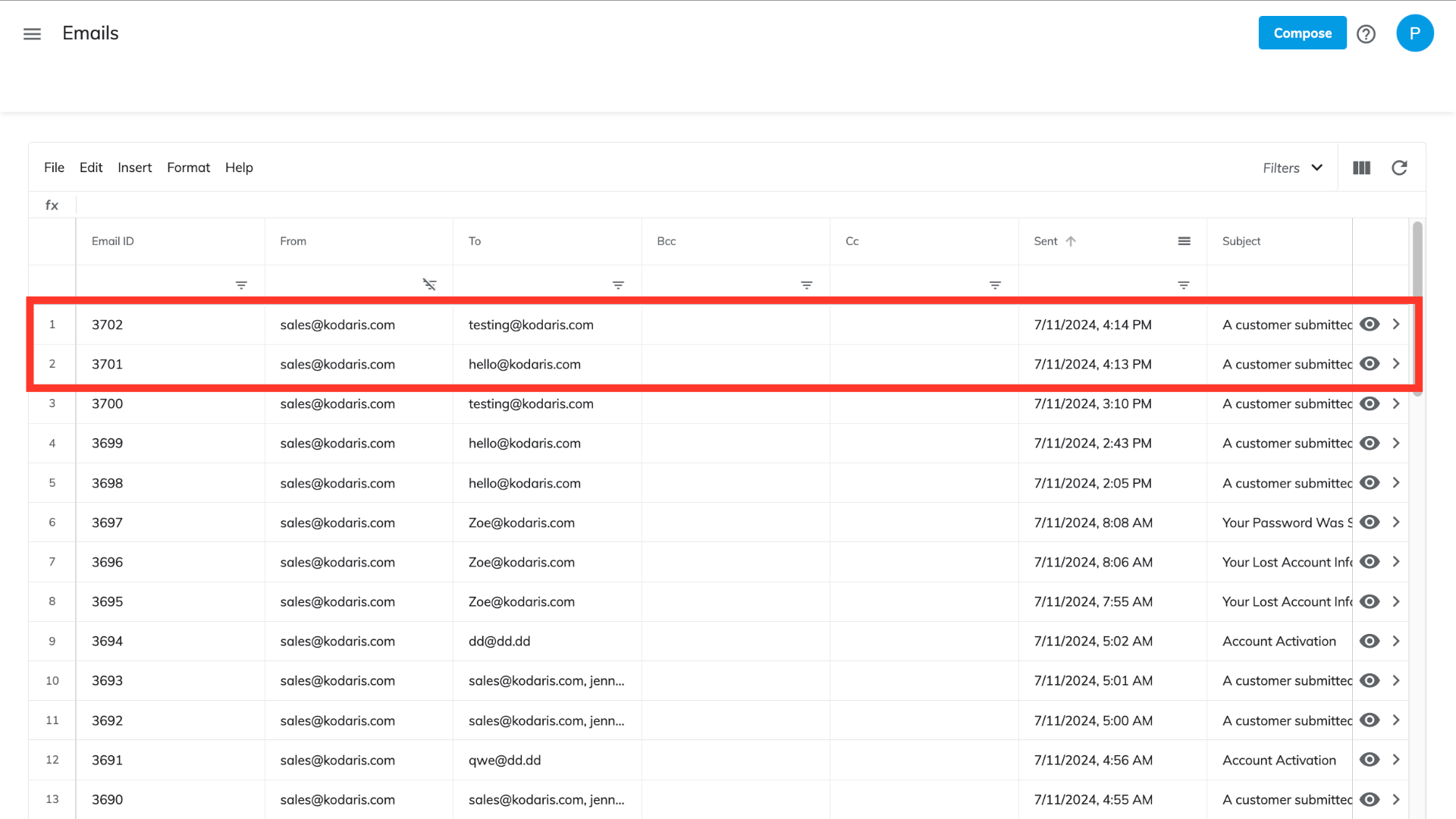Clear the From column filter icon

(429, 284)
